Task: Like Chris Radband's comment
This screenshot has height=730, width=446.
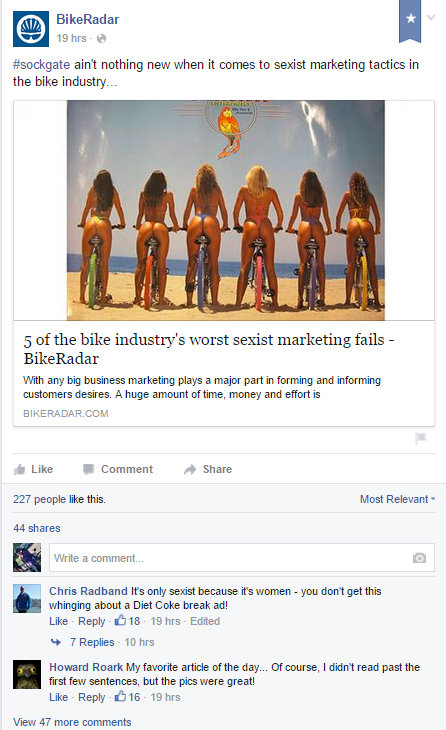Action: (58, 621)
